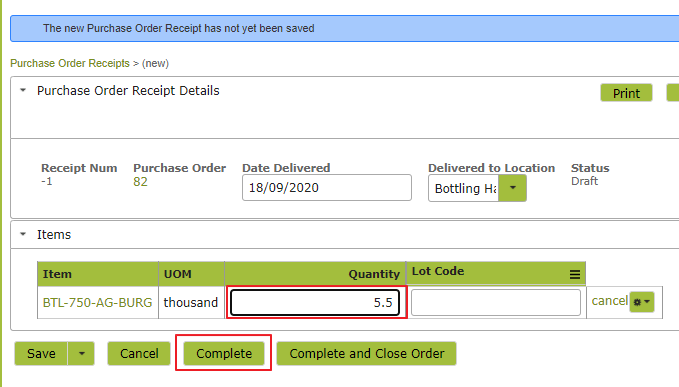This screenshot has height=387, width=679.
Task: Open the Purchase Order Receipts breadcrumb link
Action: coord(70,63)
